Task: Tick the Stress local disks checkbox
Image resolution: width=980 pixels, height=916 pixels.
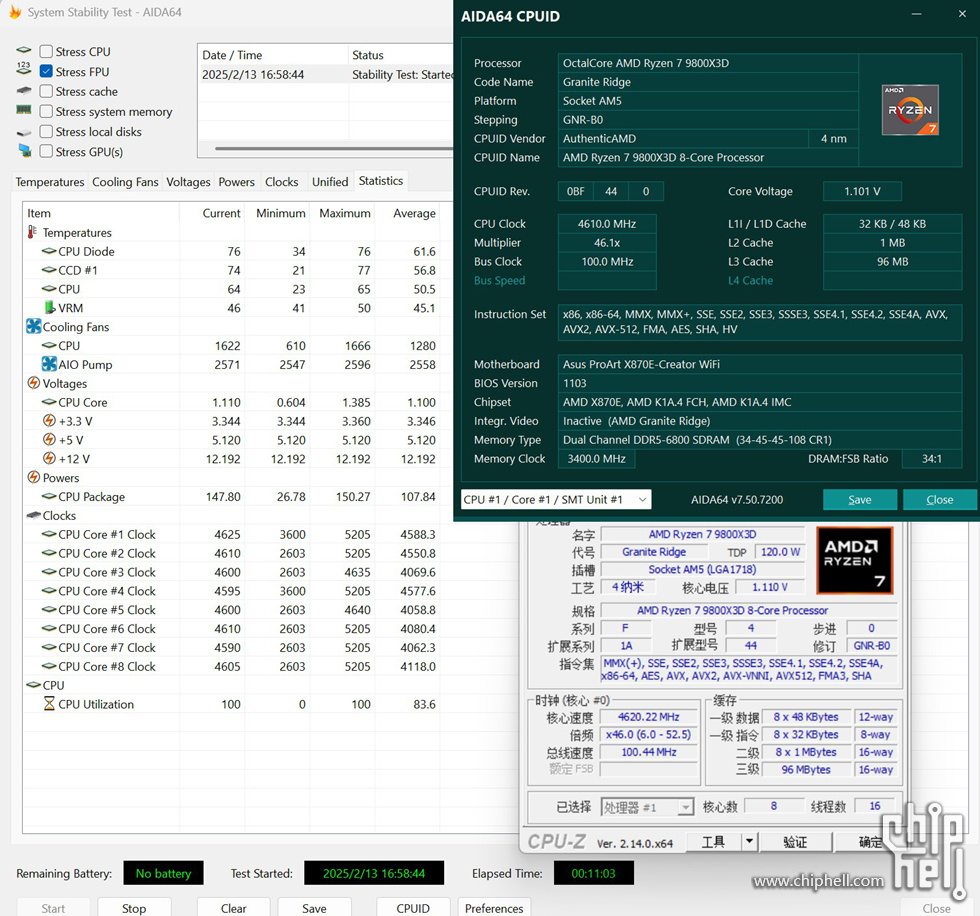Action: (x=46, y=131)
